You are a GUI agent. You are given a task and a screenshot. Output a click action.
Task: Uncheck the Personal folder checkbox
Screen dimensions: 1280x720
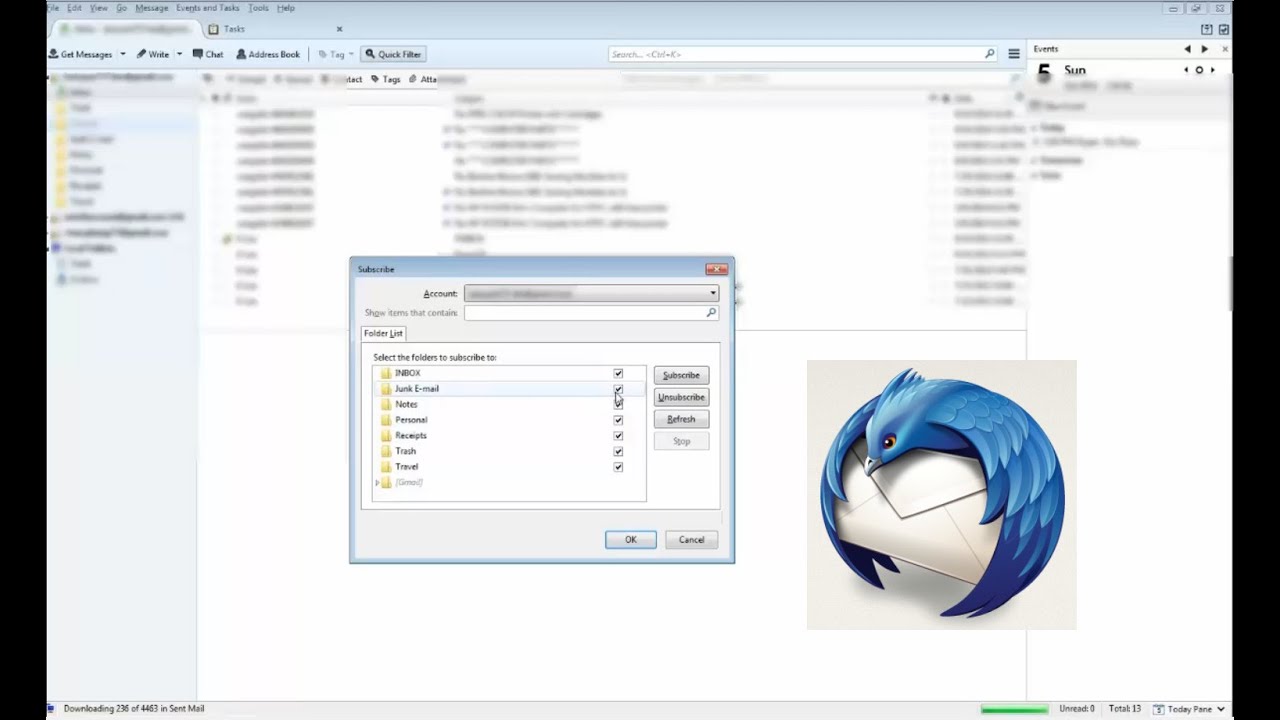pyautogui.click(x=618, y=420)
